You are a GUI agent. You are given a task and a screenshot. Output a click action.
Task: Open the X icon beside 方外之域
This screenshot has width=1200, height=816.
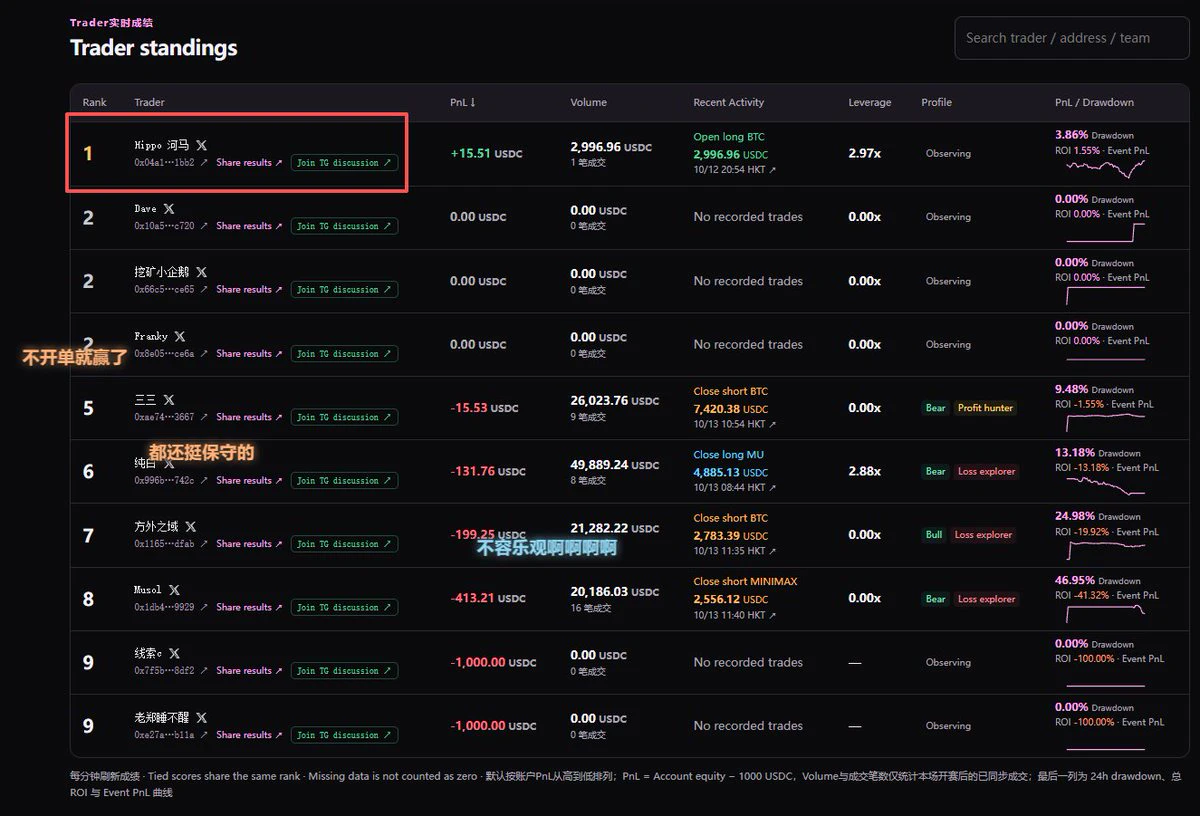(191, 526)
